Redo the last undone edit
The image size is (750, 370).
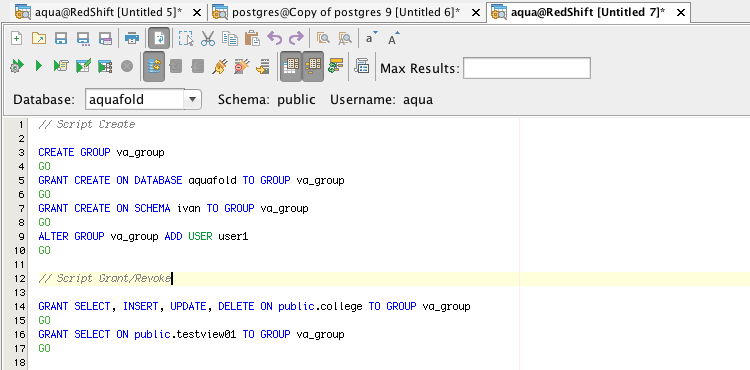pyautogui.click(x=297, y=39)
